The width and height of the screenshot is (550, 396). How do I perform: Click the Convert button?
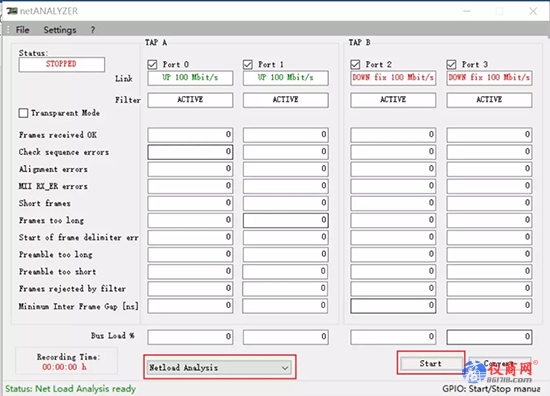[x=499, y=363]
